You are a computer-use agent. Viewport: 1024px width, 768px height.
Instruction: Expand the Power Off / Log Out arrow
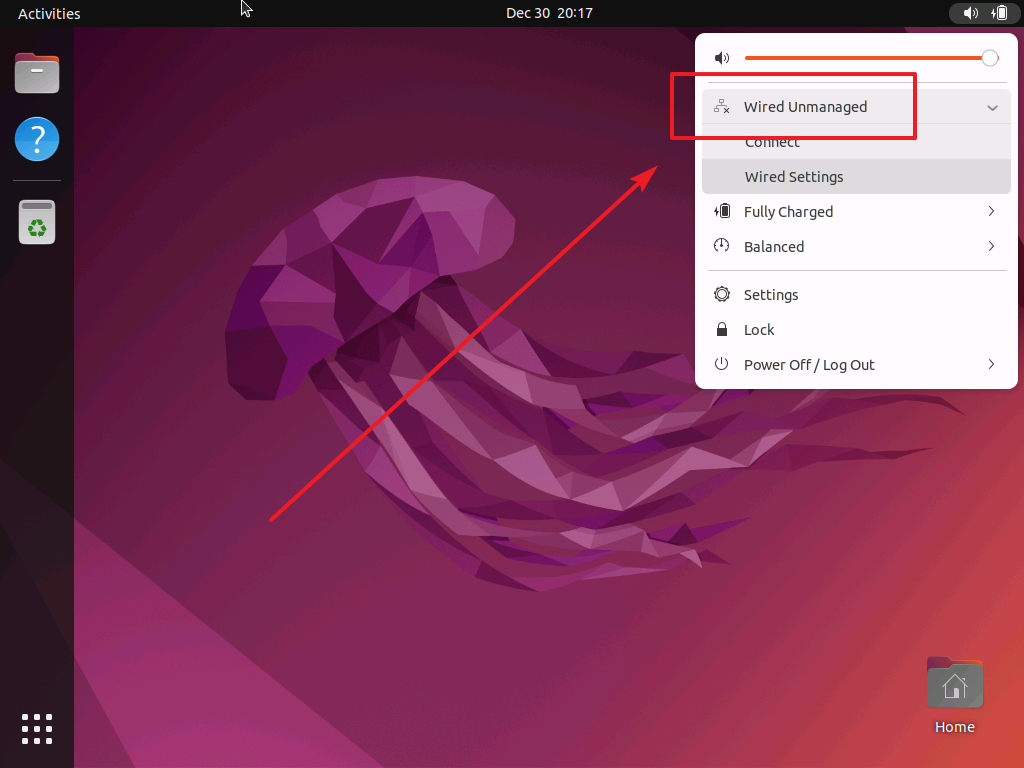point(991,364)
